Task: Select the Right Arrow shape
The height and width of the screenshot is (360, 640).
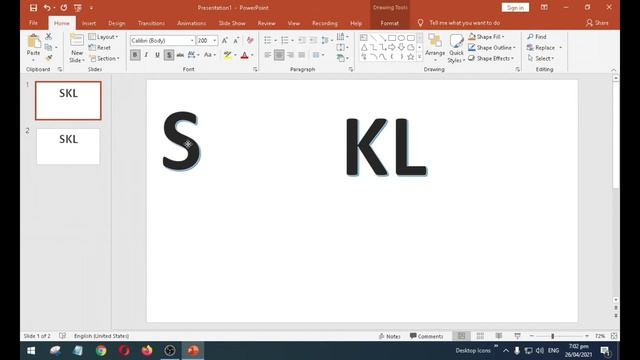Action: 392,47
